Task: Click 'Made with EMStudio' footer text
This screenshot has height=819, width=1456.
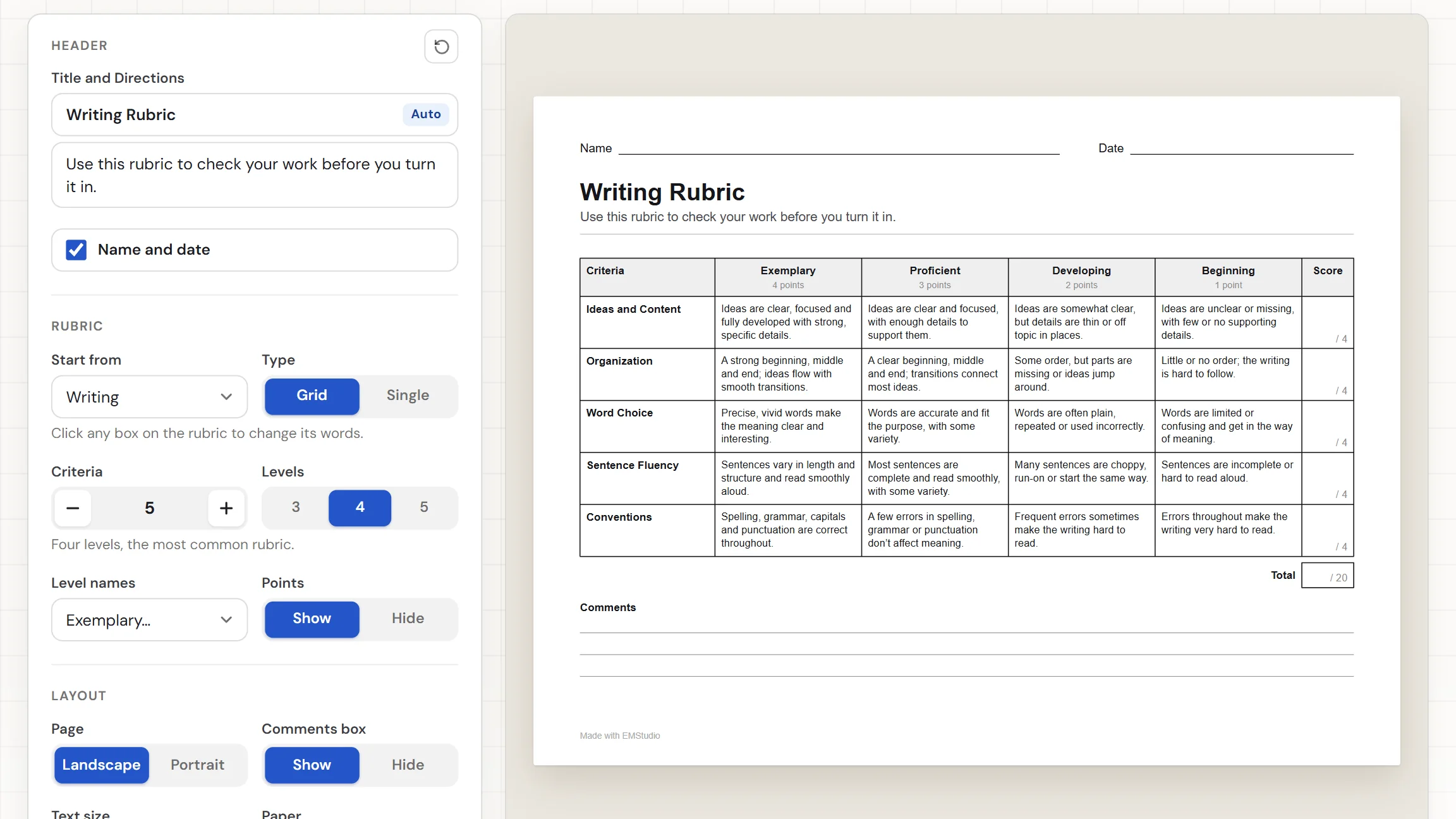Action: click(620, 736)
